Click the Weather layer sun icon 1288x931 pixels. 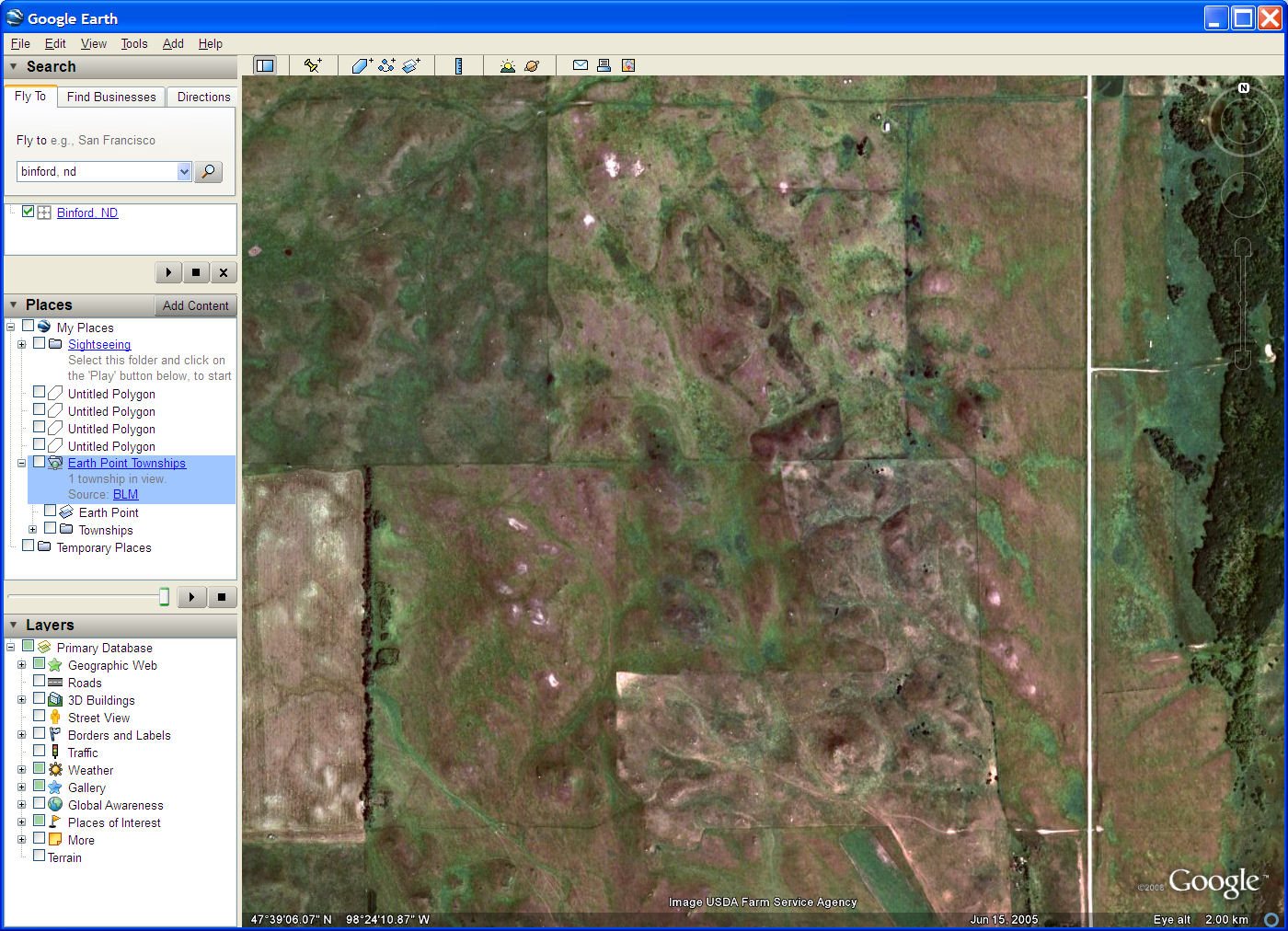click(55, 770)
